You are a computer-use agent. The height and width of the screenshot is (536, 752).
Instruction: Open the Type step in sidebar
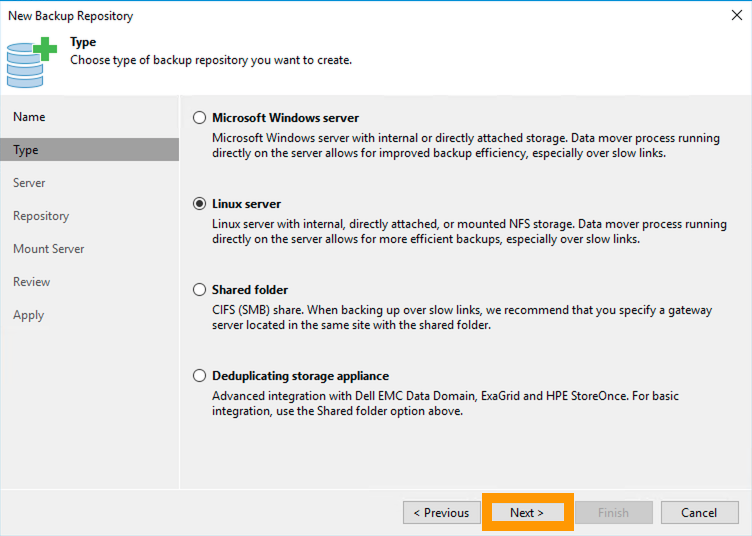point(90,150)
